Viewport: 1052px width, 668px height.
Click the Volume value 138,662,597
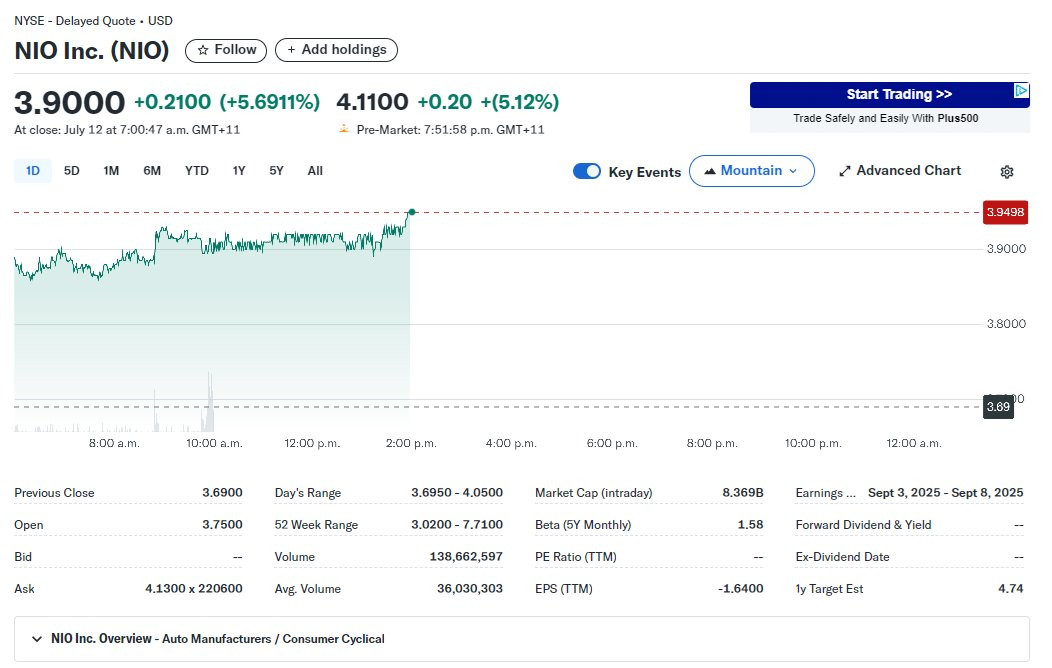[466, 557]
